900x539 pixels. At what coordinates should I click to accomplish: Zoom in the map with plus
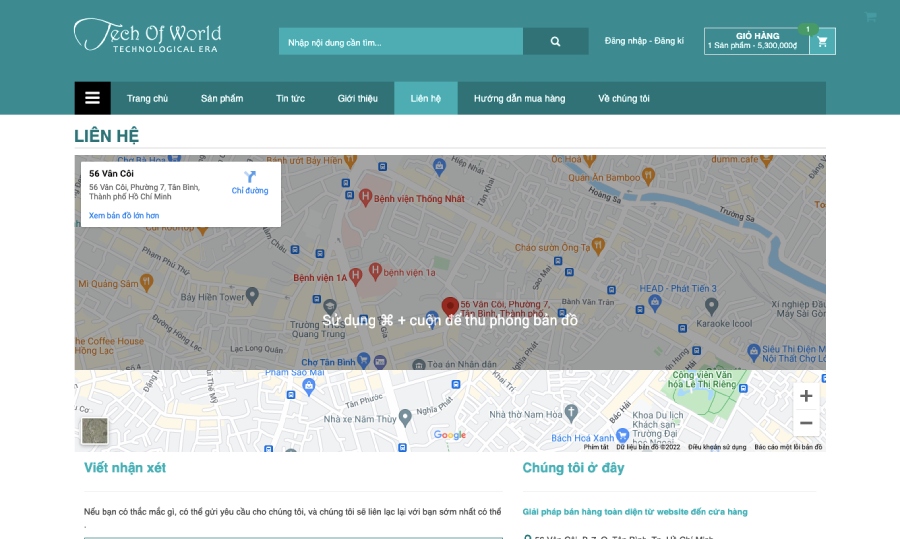[x=806, y=396]
